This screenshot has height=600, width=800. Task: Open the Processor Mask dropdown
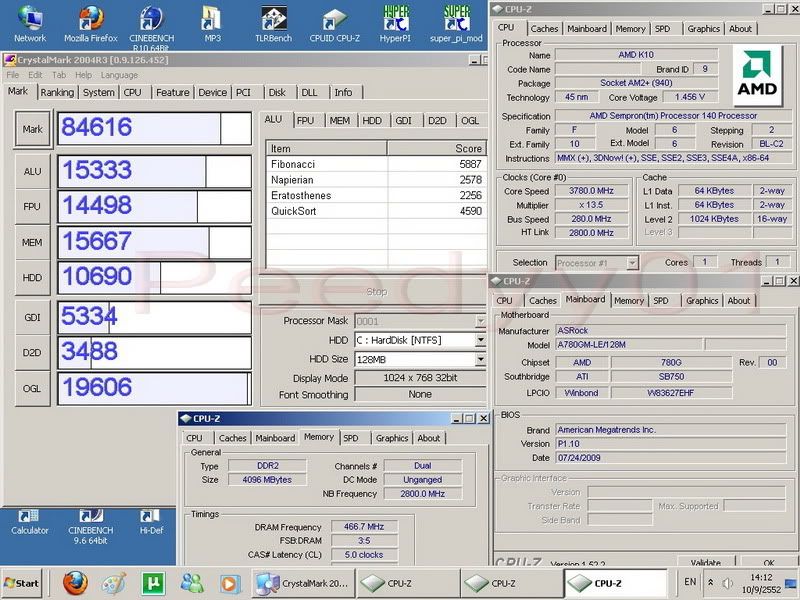(480, 321)
